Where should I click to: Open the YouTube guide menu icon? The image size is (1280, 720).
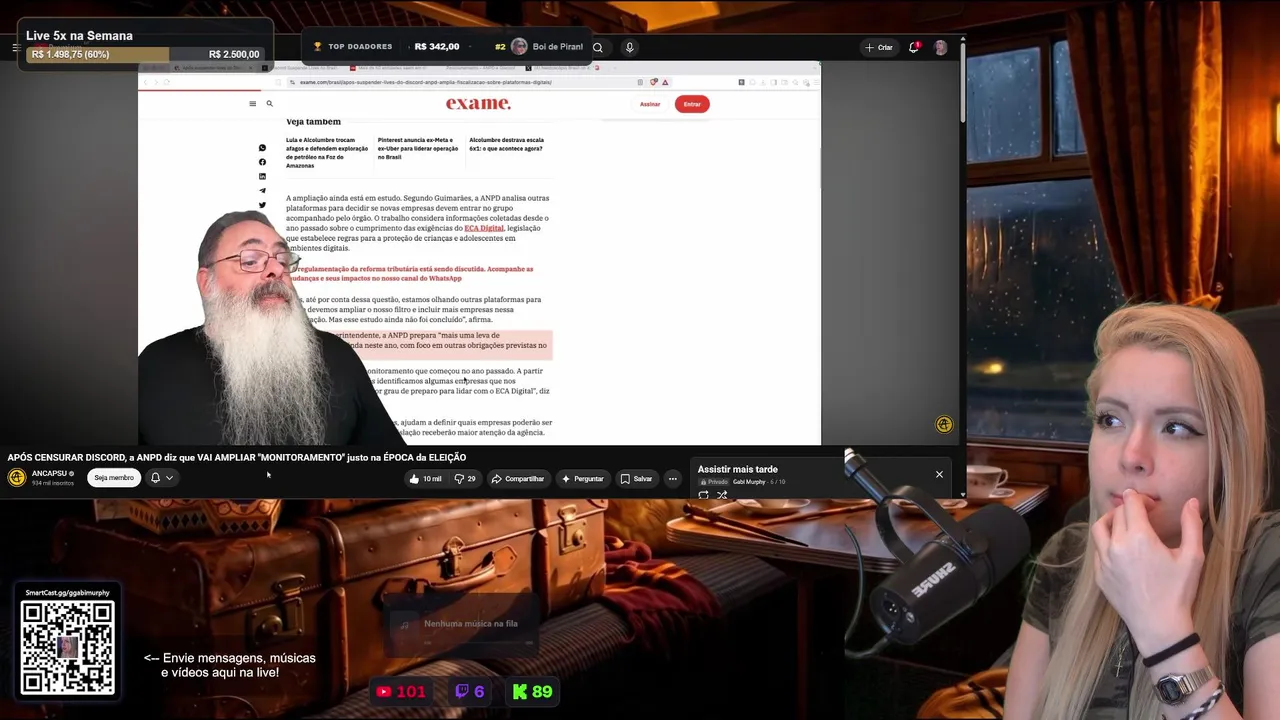coord(16,47)
